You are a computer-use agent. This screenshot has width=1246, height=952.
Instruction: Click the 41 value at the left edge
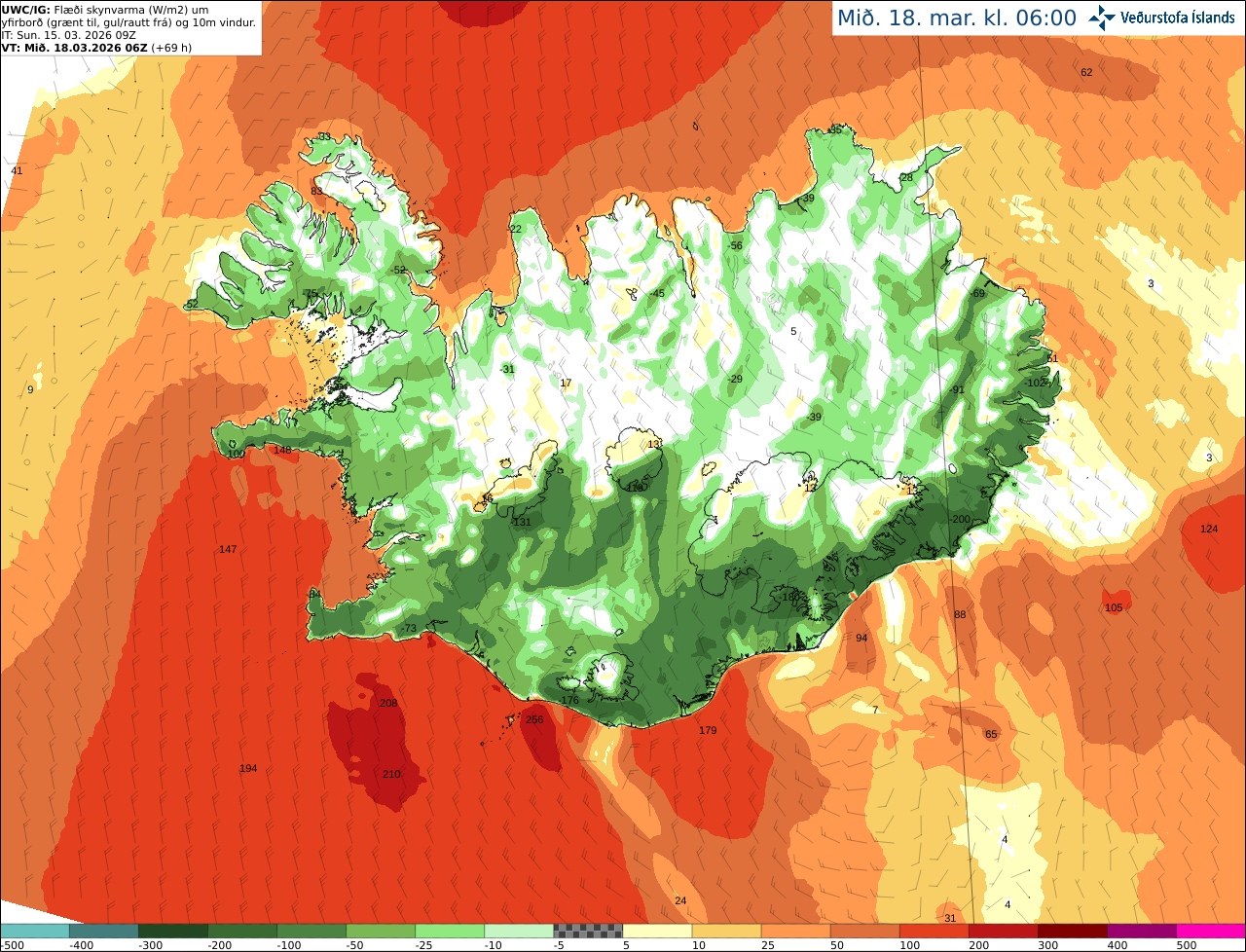click(x=17, y=170)
